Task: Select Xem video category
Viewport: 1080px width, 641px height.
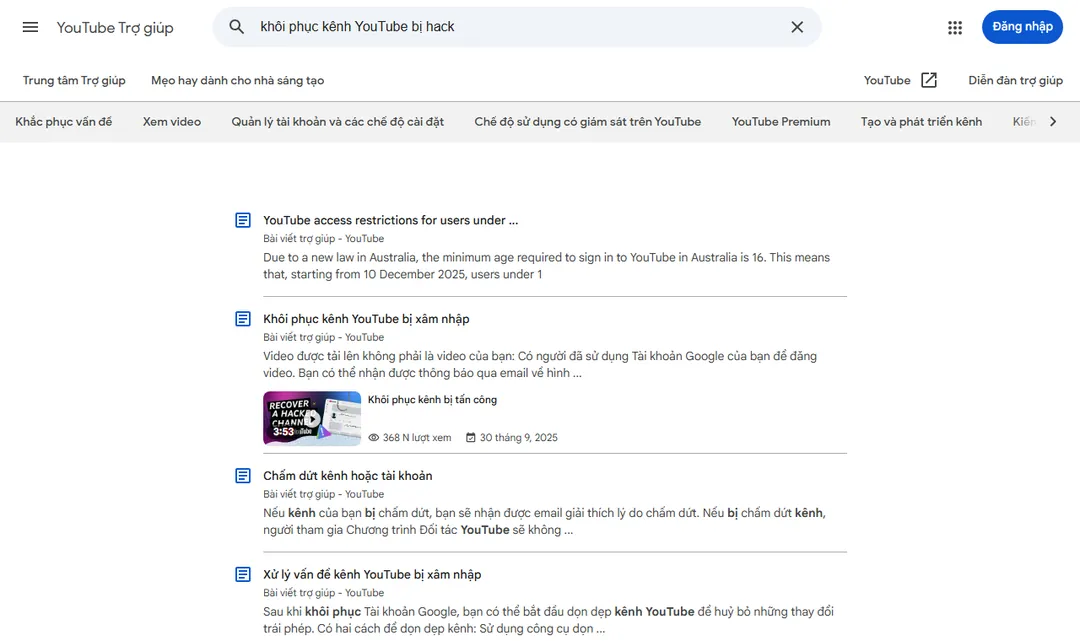Action: [x=172, y=122]
